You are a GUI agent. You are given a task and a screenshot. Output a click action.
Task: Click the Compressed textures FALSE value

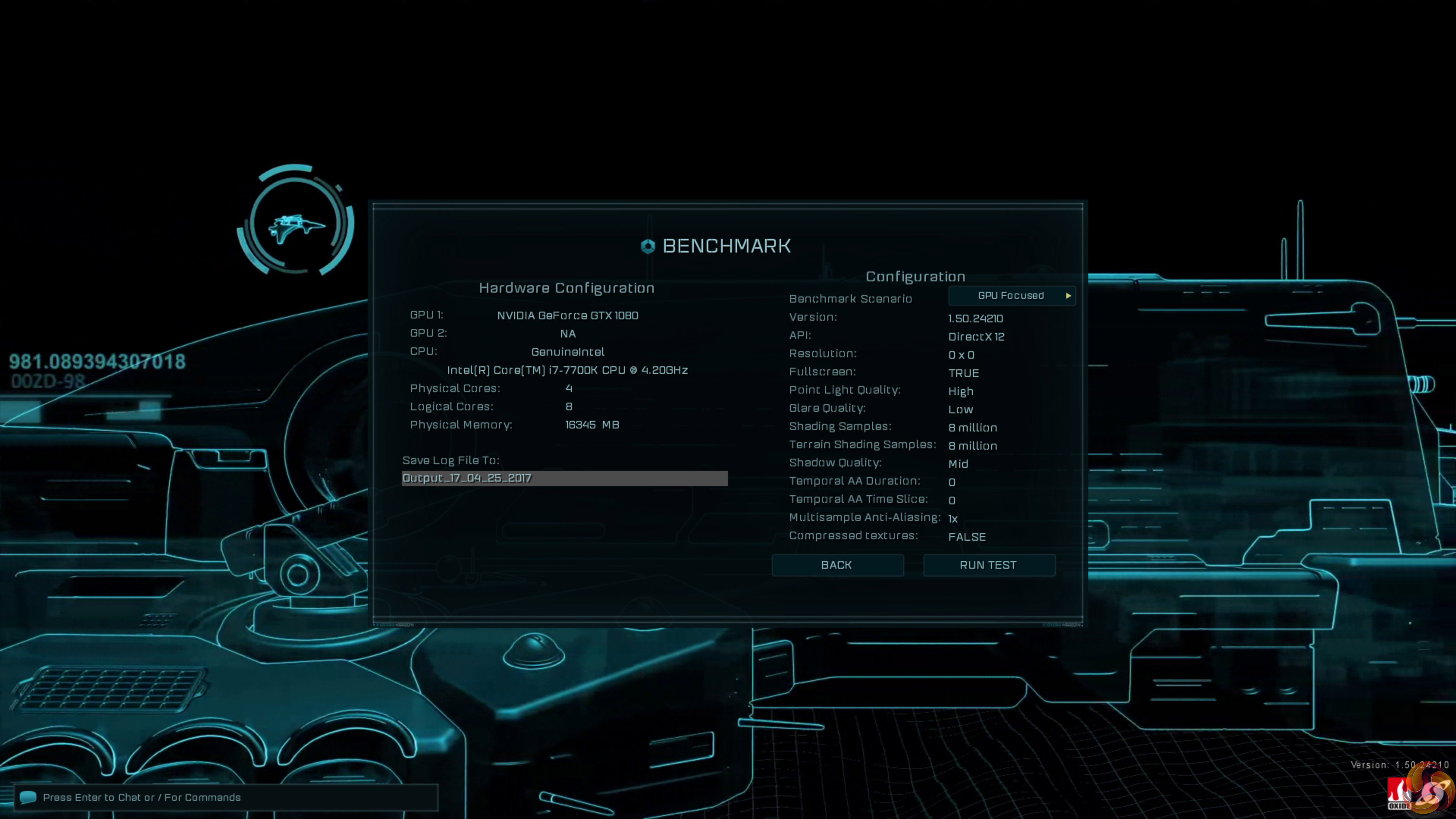coord(966,537)
